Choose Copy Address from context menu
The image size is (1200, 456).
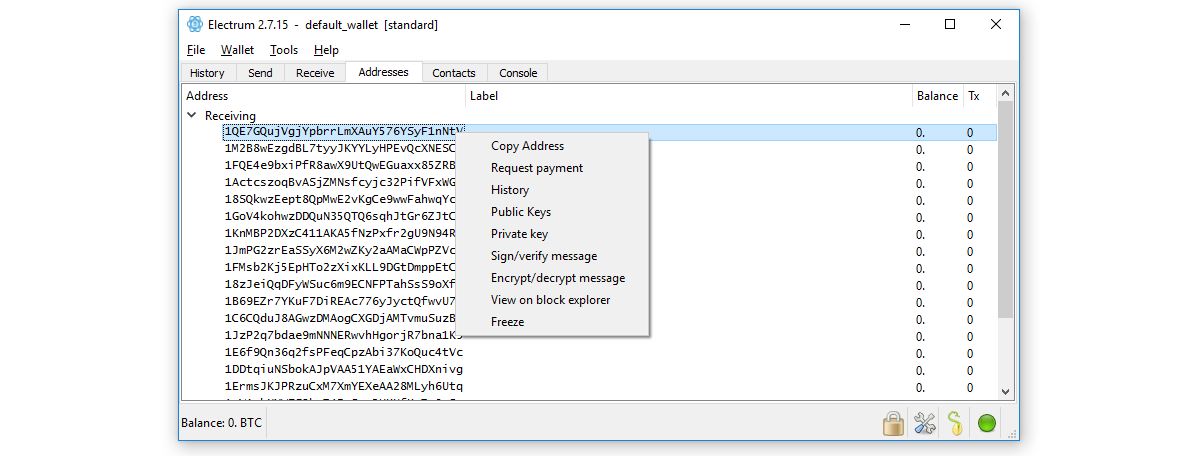click(552, 146)
